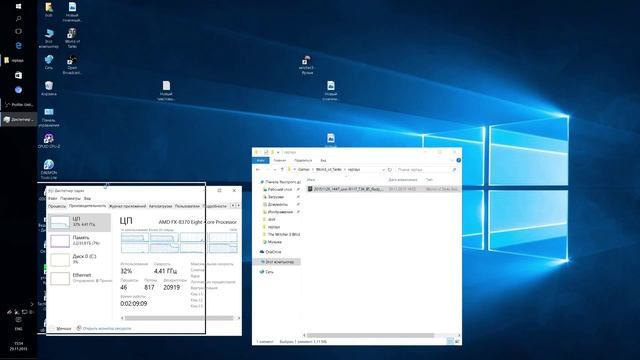This screenshot has height=360, width=640.
Task: Go back in Explorer navigation
Action: (258, 169)
